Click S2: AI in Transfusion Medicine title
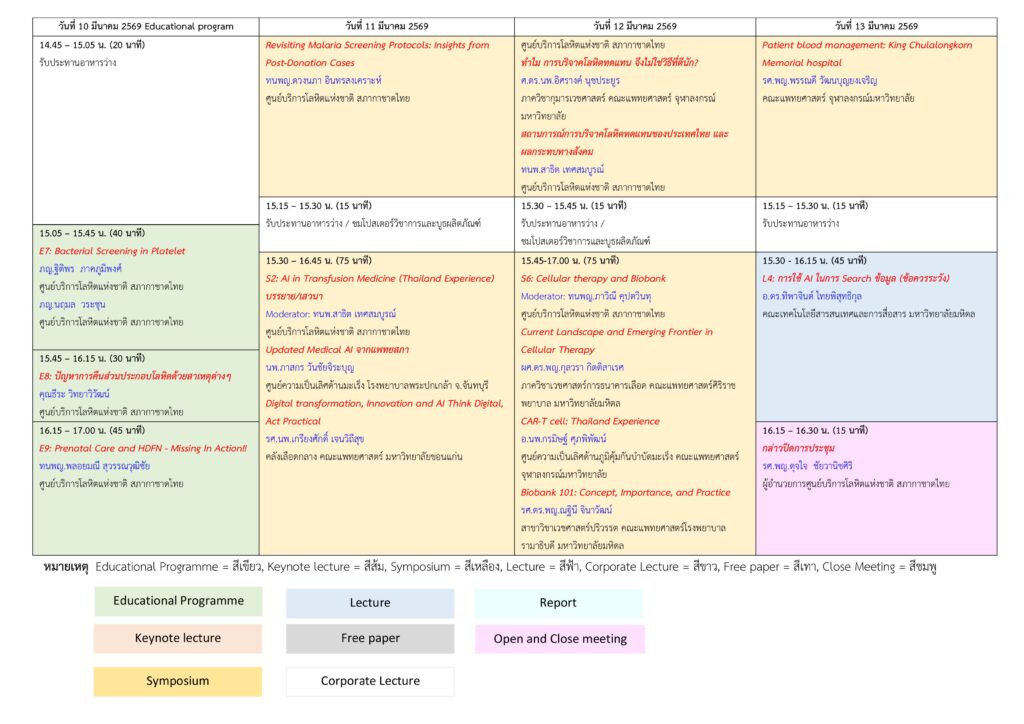The height and width of the screenshot is (724, 1024). click(x=380, y=278)
